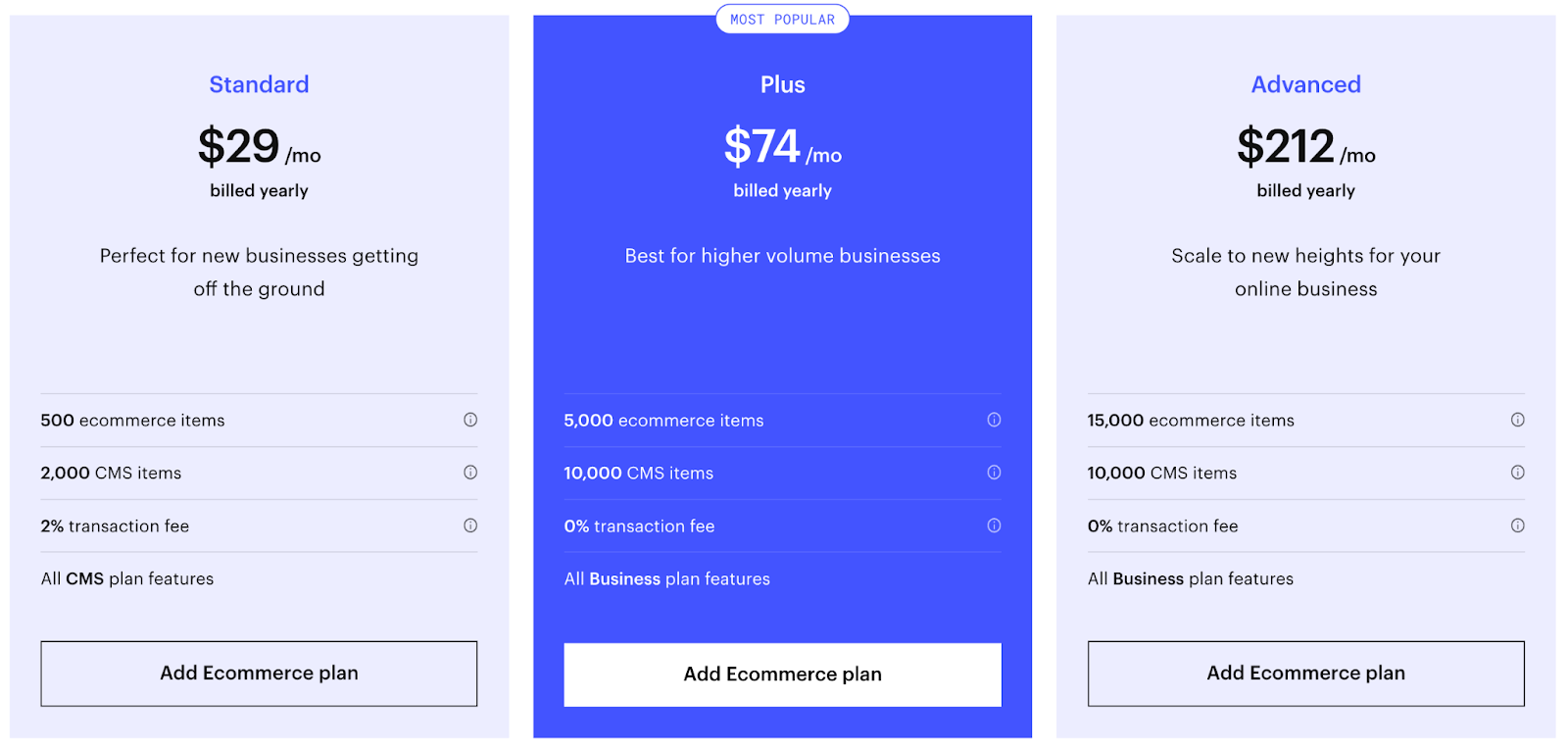The width and height of the screenshot is (1568, 751).
Task: Open info tooltip for 2,000 CMS items
Action: (470, 473)
